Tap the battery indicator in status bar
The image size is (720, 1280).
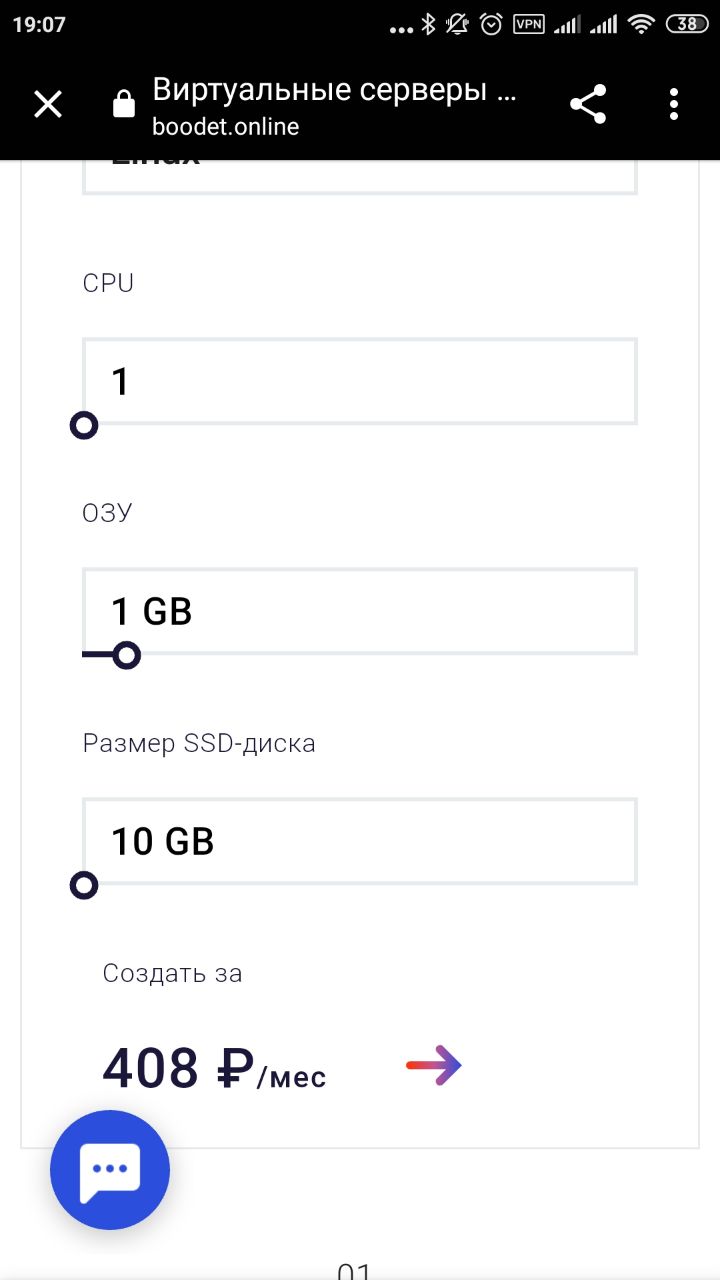(x=688, y=25)
